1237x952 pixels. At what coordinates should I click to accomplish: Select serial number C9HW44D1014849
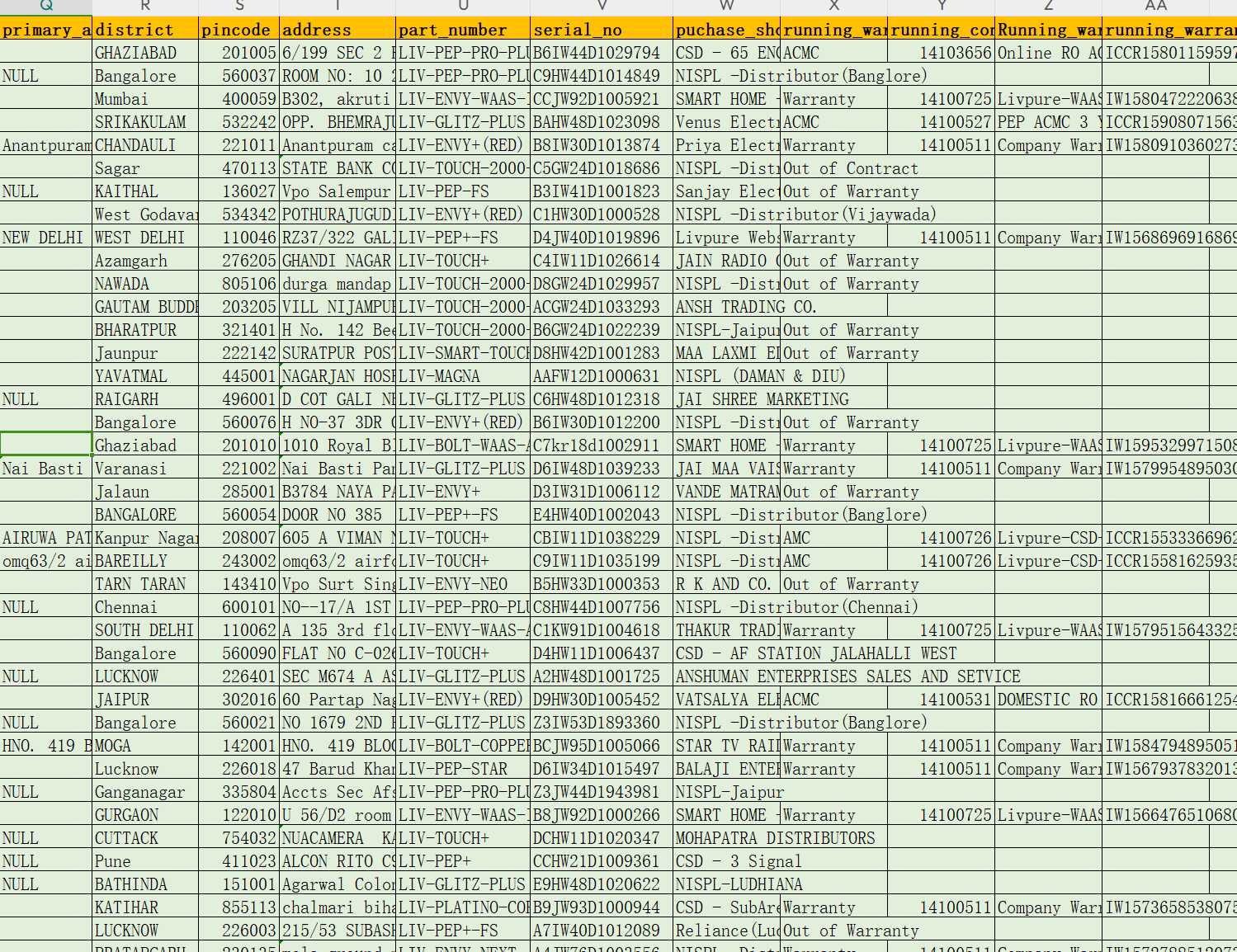602,76
